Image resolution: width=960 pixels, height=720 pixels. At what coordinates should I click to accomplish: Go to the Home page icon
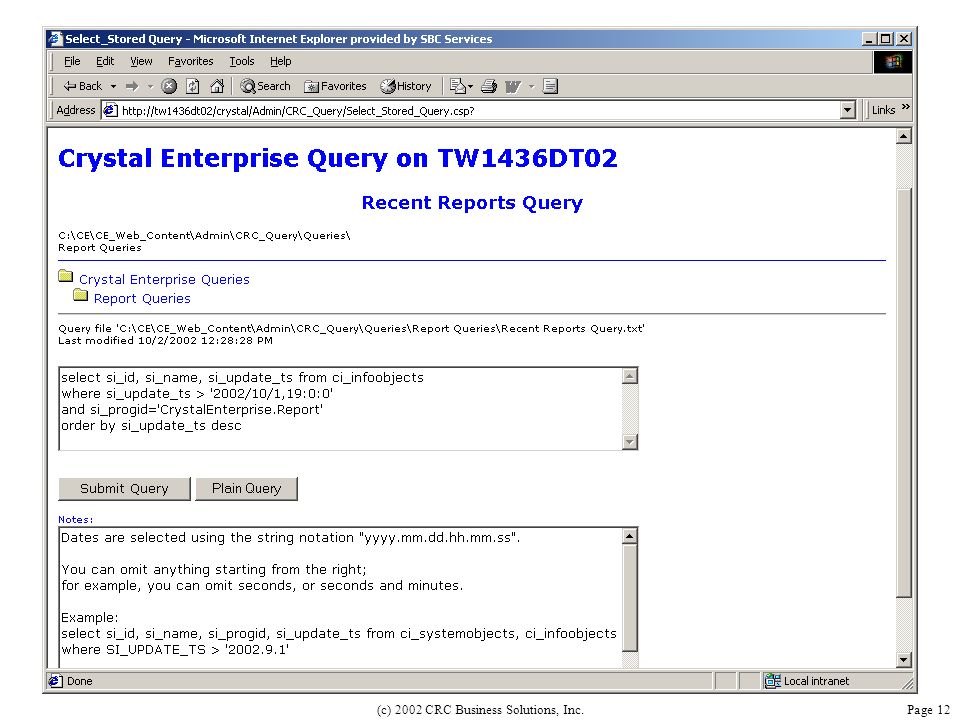point(217,86)
